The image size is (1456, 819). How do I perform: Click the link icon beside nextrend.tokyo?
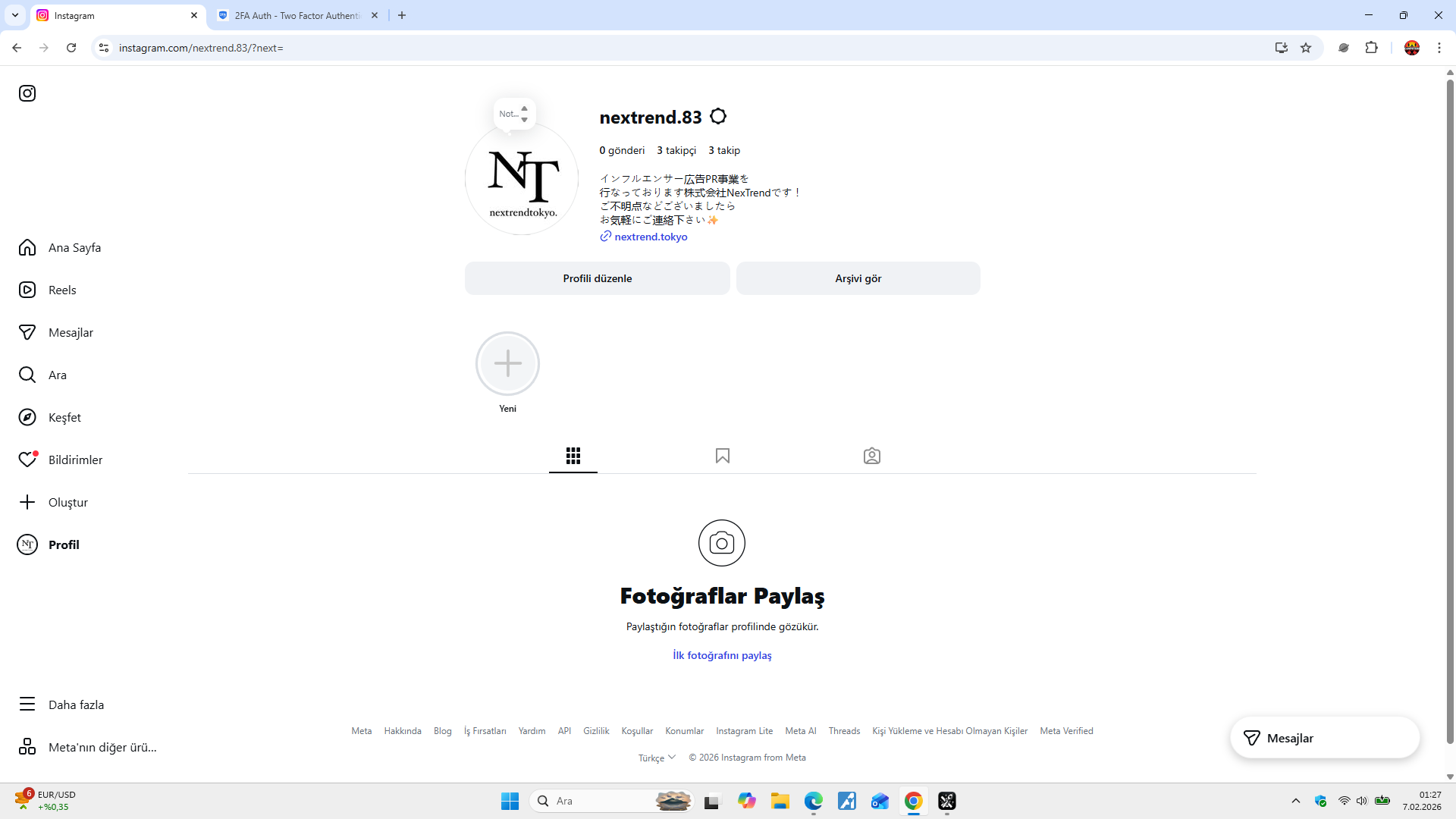tap(606, 237)
